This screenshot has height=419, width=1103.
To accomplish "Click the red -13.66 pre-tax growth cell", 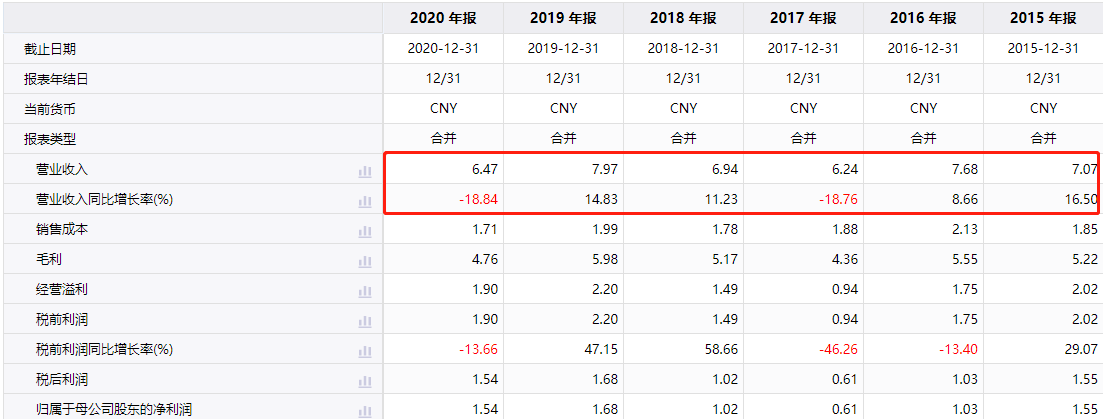I will click(478, 349).
